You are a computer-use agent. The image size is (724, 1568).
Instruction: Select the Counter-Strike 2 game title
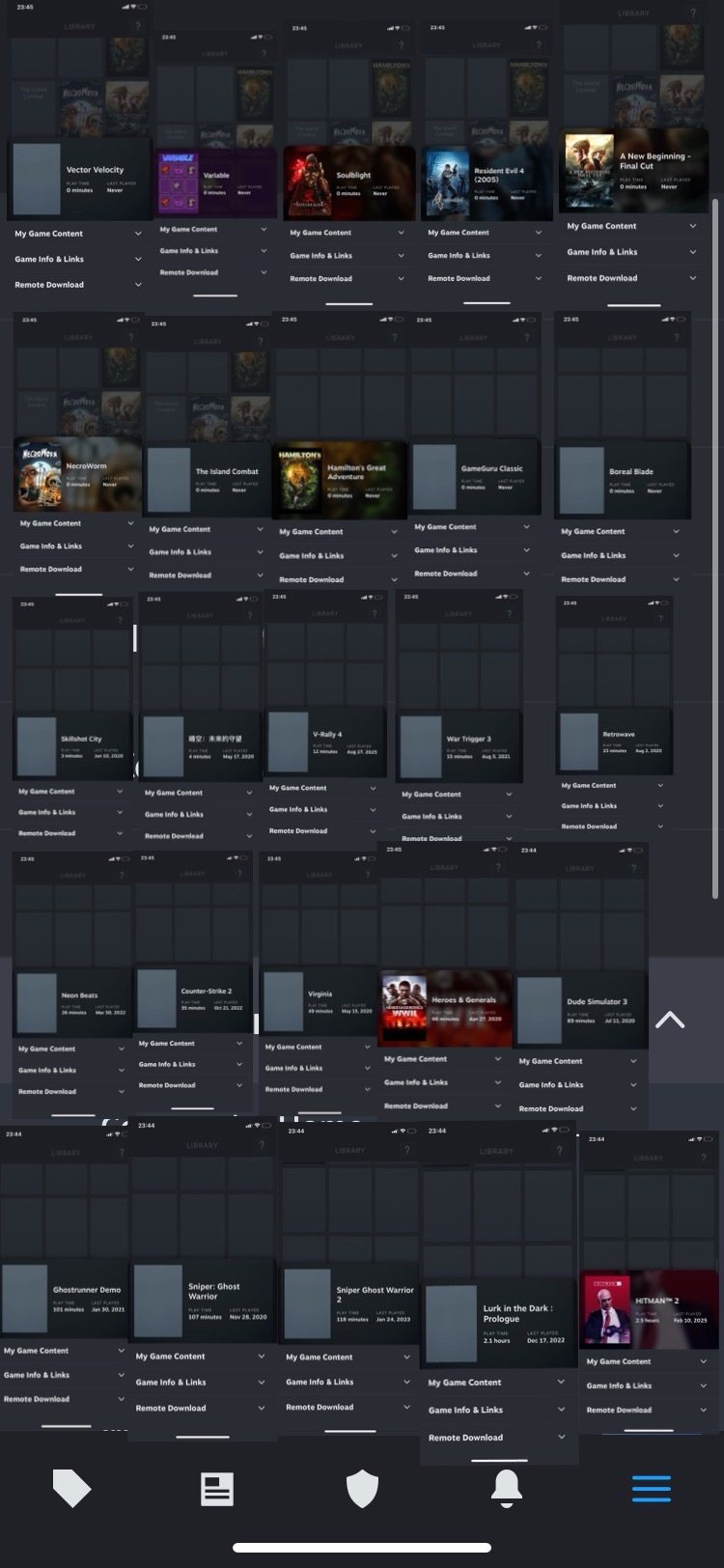point(207,992)
